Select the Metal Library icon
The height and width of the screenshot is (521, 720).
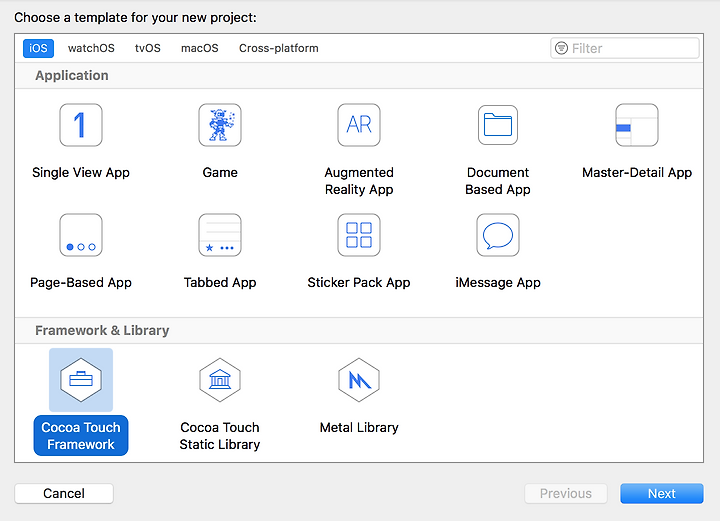point(359,380)
